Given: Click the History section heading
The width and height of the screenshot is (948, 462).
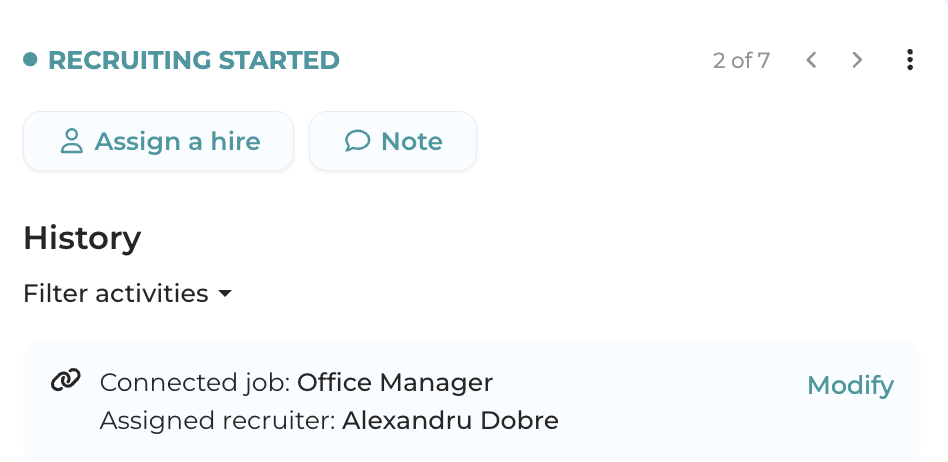Looking at the screenshot, I should (x=82, y=238).
